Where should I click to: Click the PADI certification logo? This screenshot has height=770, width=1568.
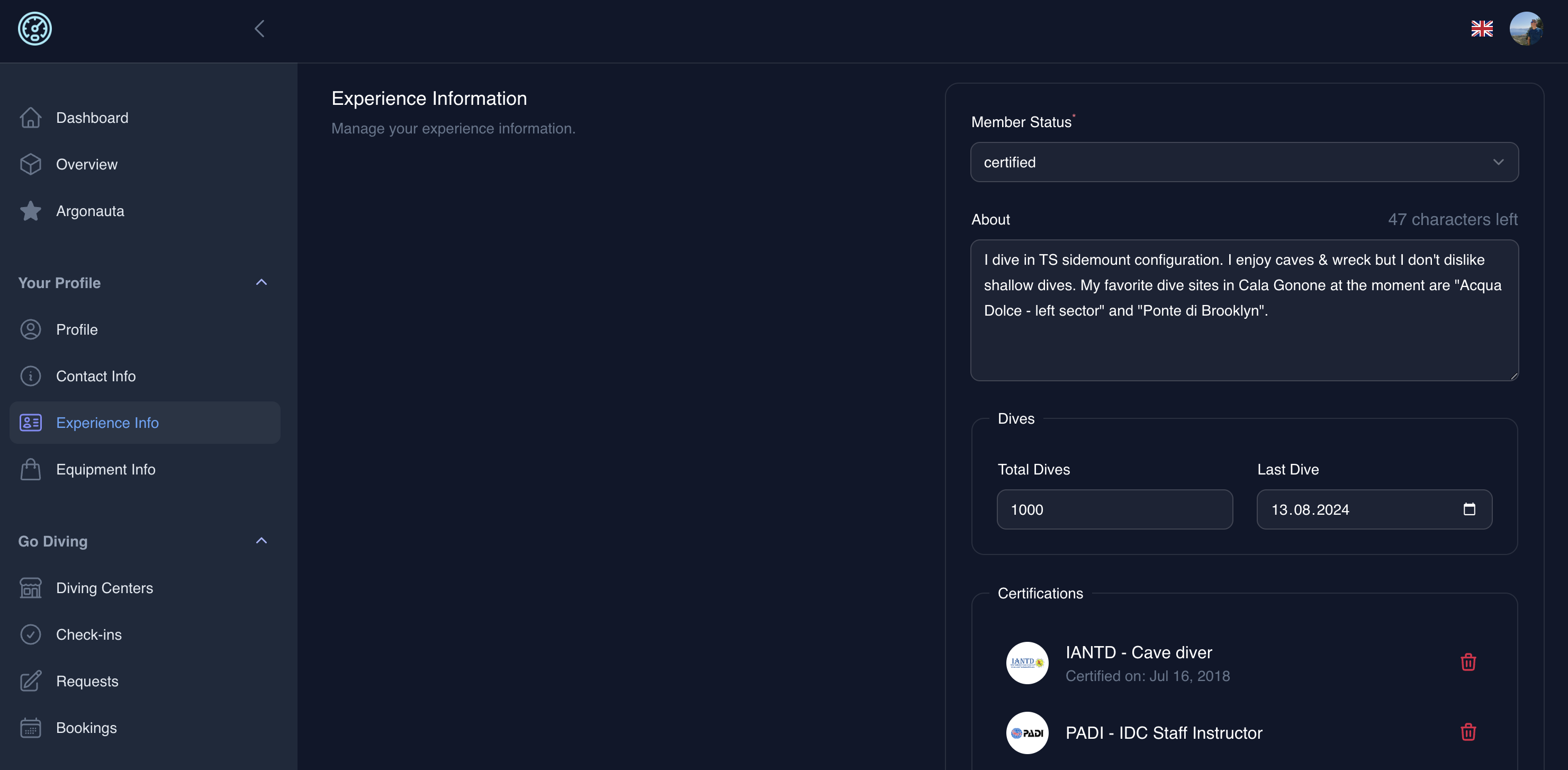[1027, 732]
